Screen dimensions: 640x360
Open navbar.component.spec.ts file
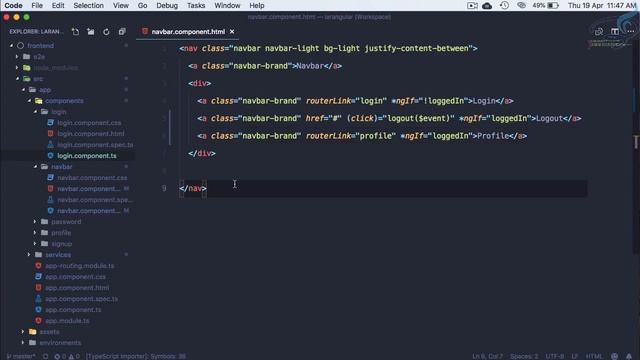(95, 200)
